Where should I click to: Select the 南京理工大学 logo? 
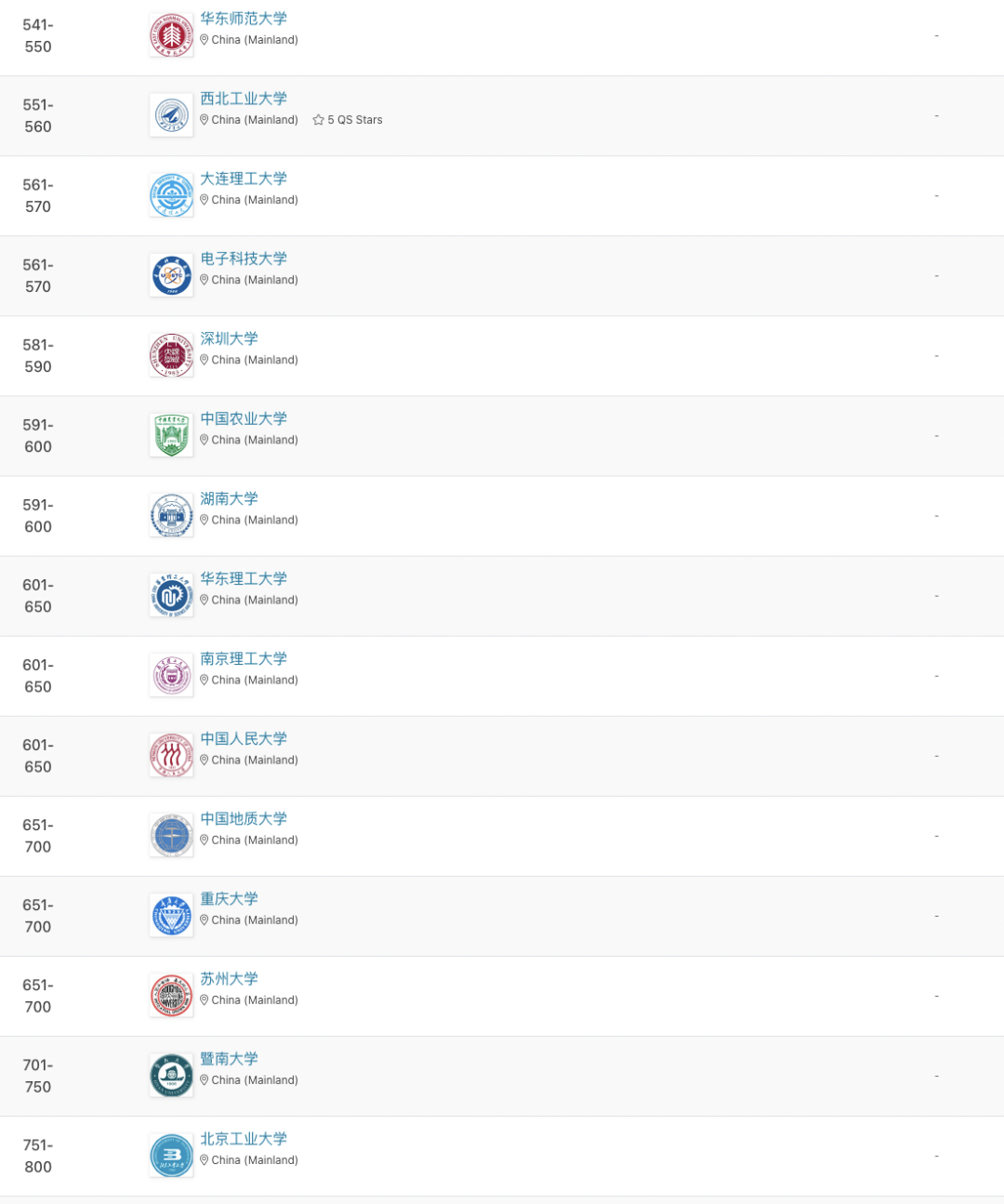171,676
